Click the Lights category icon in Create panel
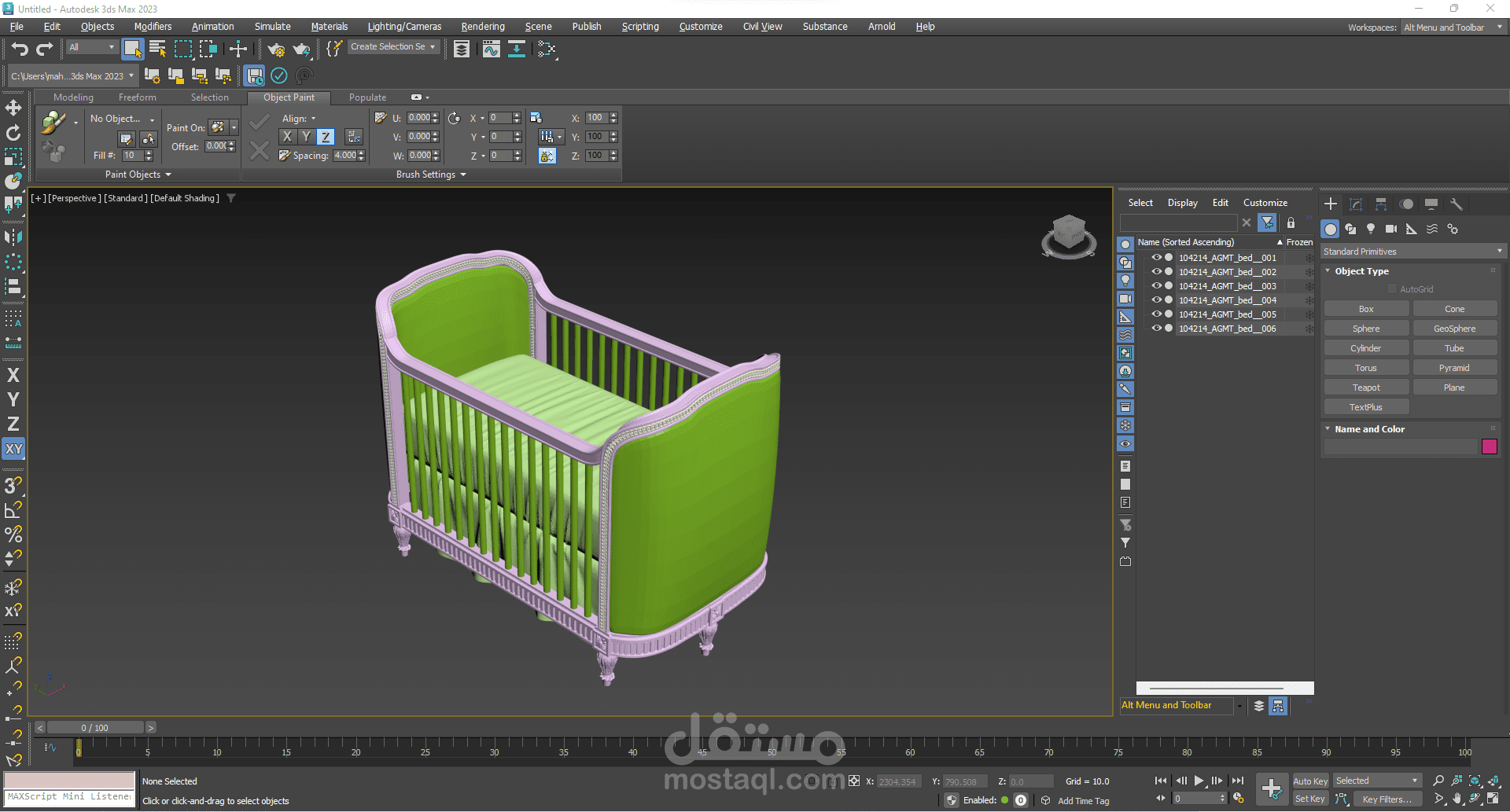Screen dimensions: 1510x812 coord(1371,229)
